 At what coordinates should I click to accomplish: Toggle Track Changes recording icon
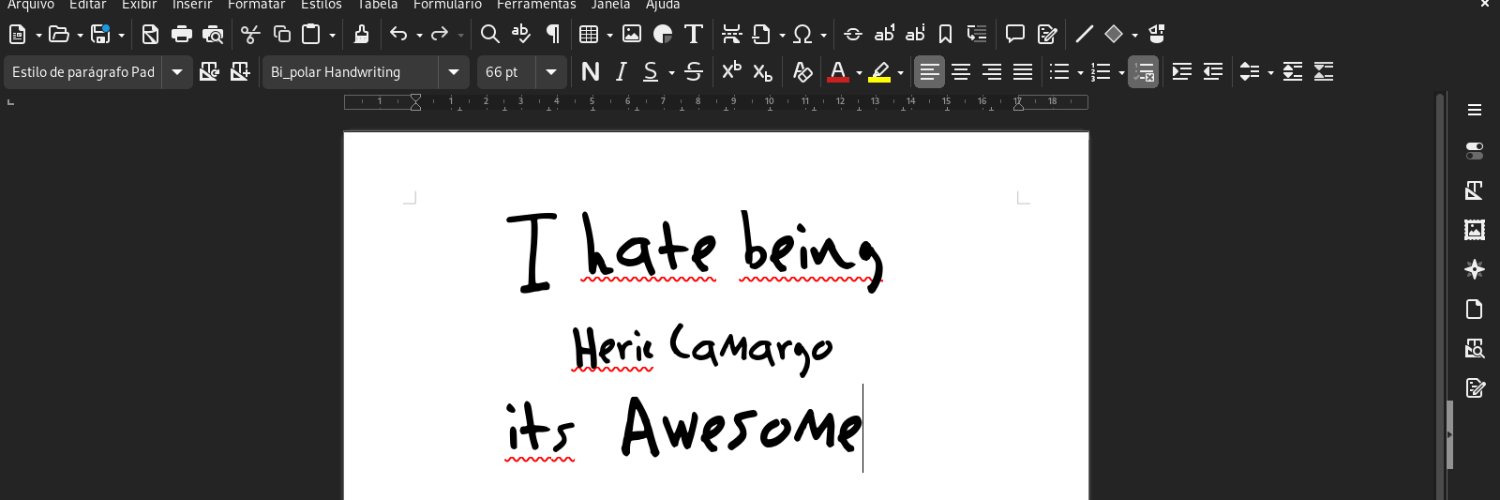[1047, 35]
